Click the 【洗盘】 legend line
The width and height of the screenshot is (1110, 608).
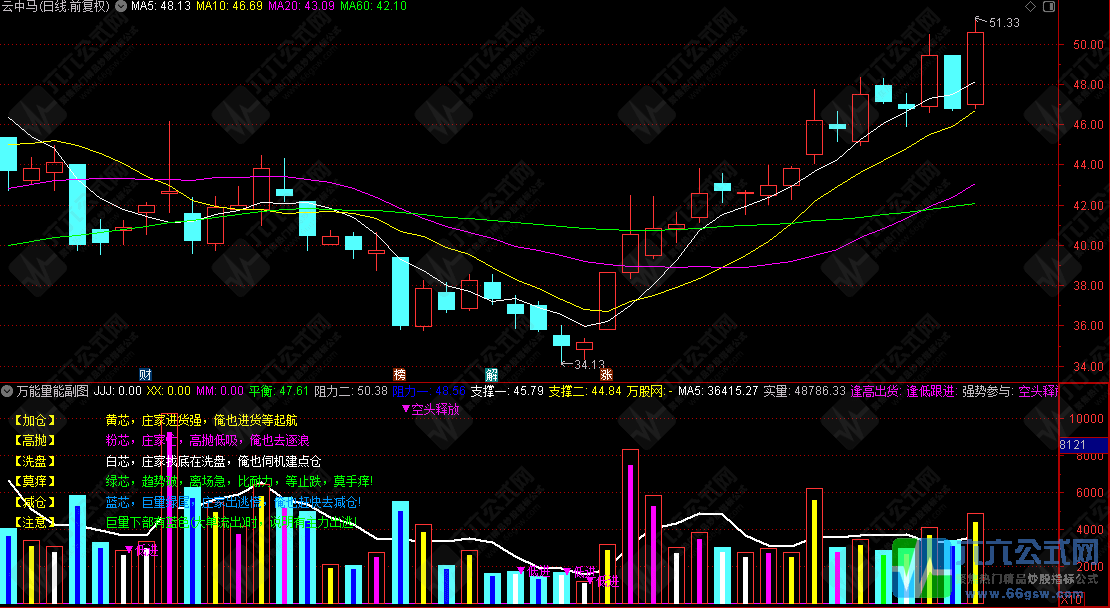[166, 461]
